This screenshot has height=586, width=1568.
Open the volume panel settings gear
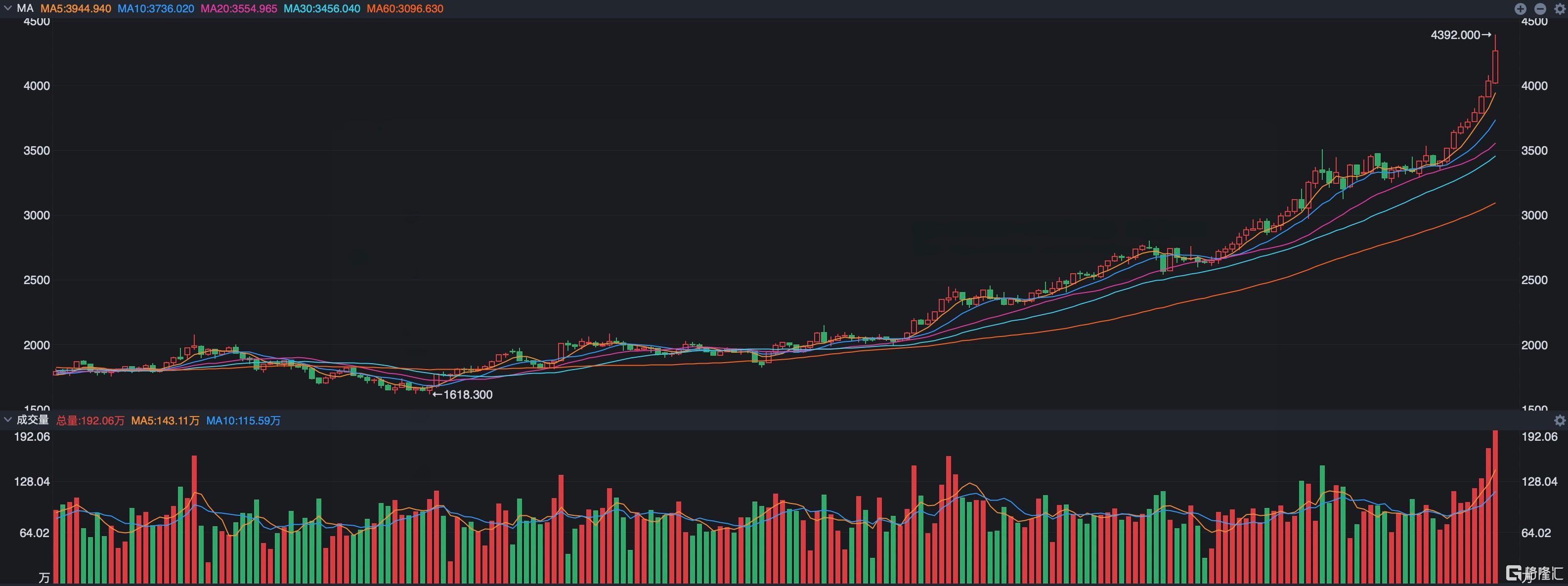point(1560,420)
